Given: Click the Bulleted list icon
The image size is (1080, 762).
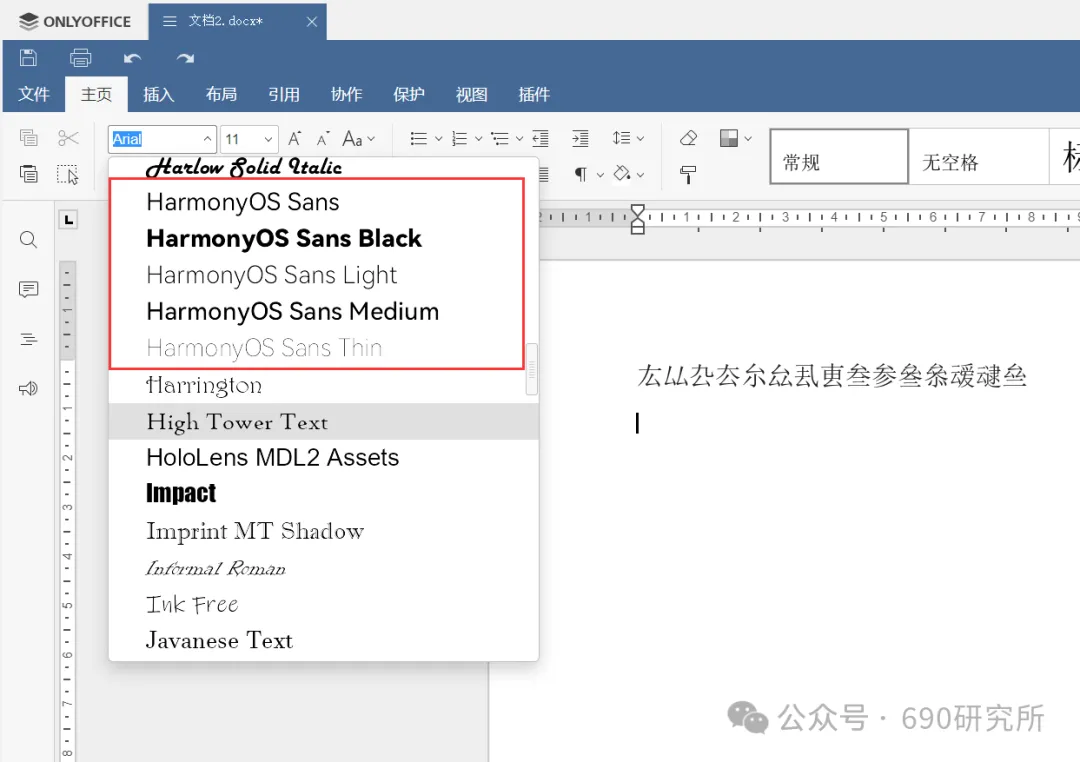Looking at the screenshot, I should 418,138.
